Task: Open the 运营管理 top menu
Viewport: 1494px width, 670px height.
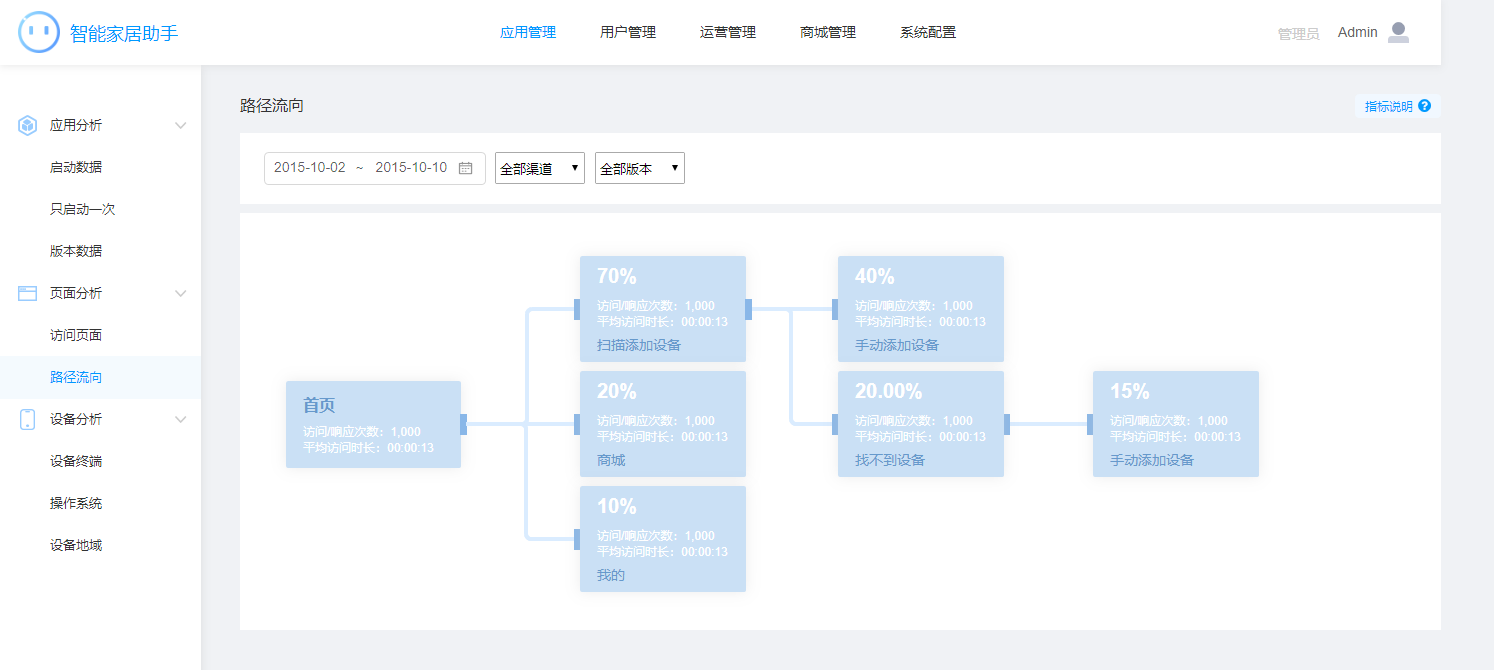Action: tap(728, 32)
